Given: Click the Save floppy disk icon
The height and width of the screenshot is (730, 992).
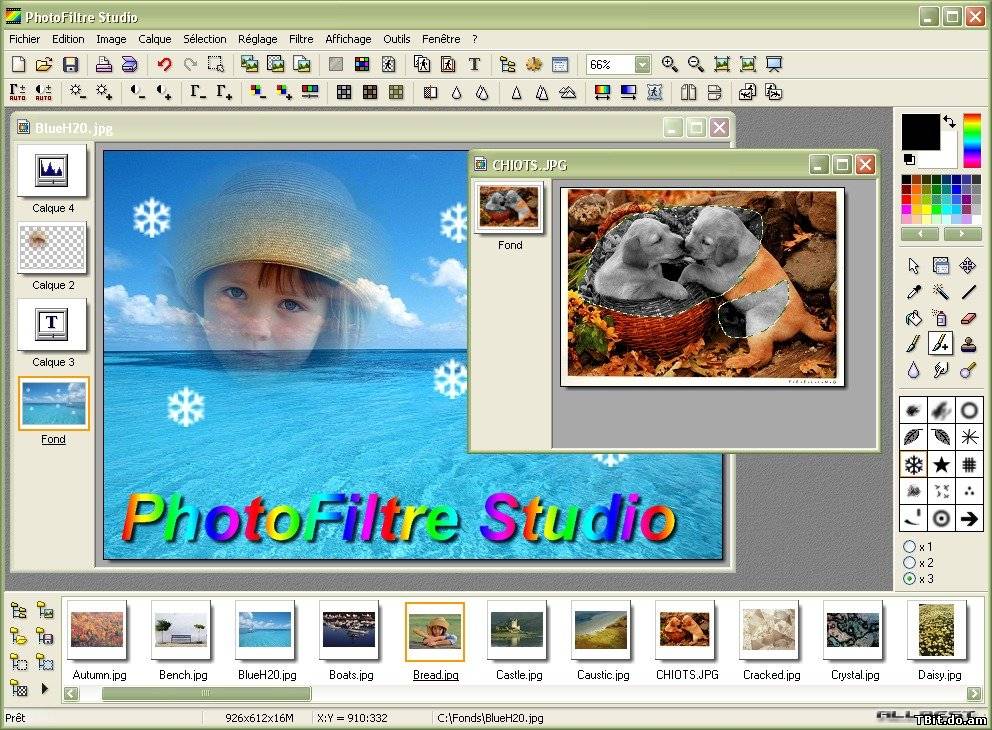Looking at the screenshot, I should tap(70, 64).
